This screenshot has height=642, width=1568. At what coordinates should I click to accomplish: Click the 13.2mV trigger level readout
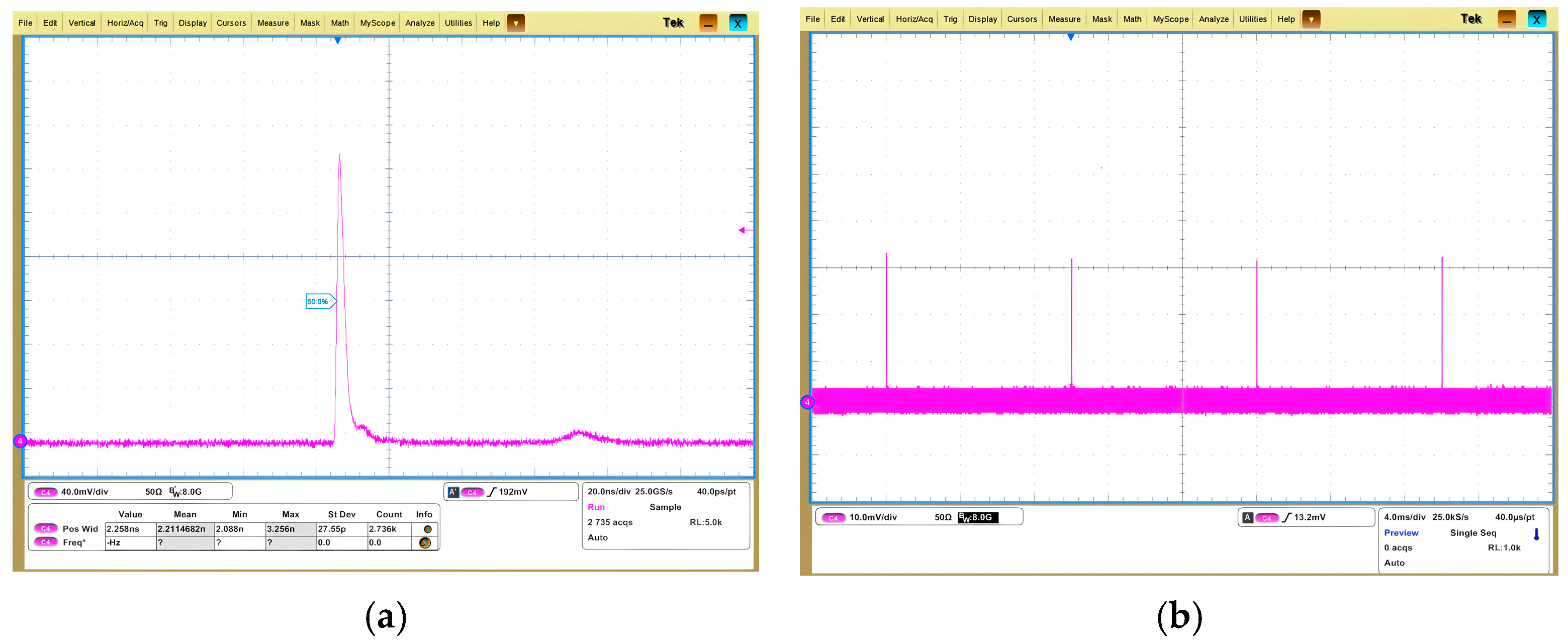(x=1309, y=517)
